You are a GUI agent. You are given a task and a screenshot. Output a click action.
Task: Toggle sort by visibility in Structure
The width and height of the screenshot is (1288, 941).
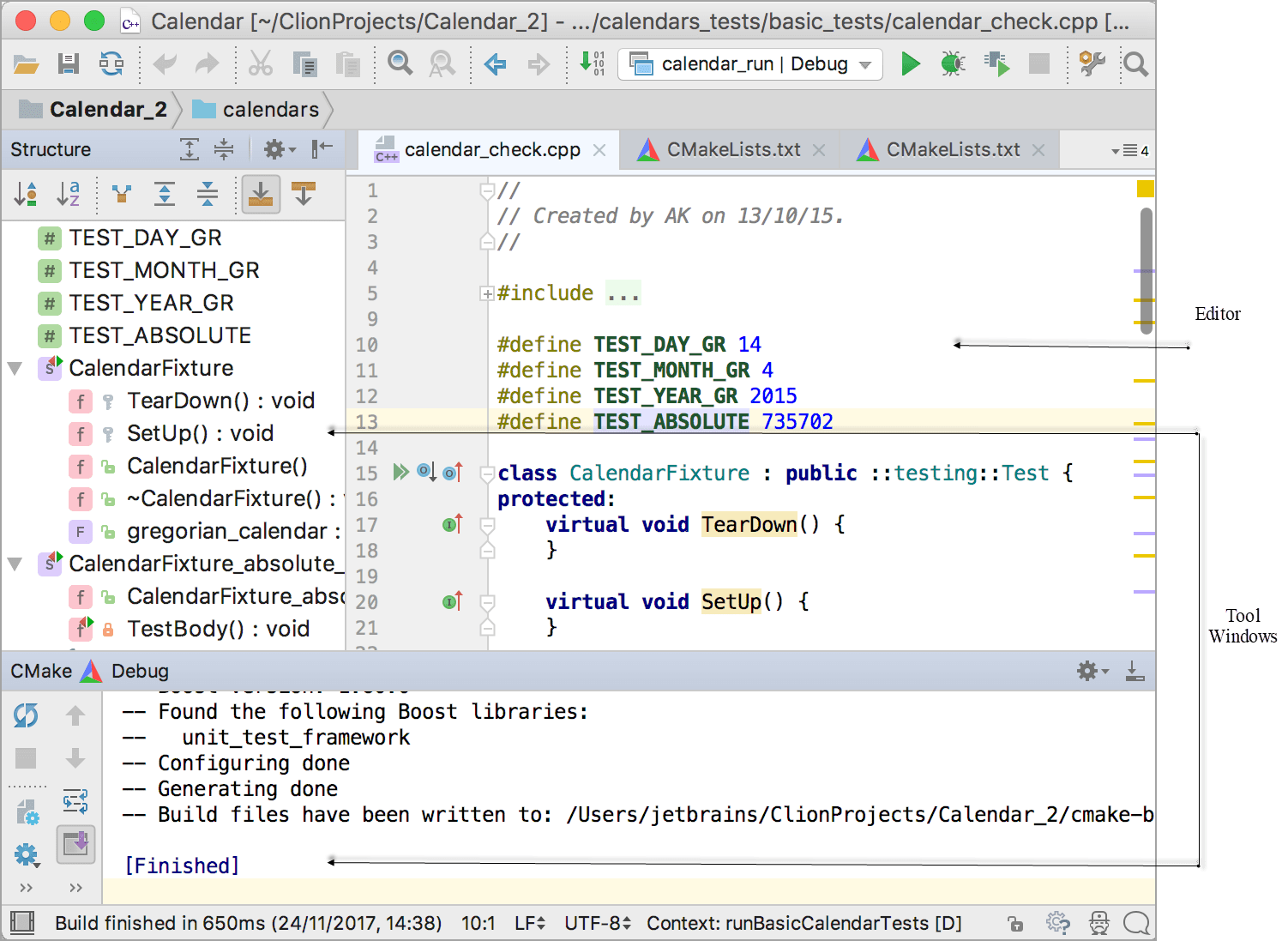click(26, 194)
